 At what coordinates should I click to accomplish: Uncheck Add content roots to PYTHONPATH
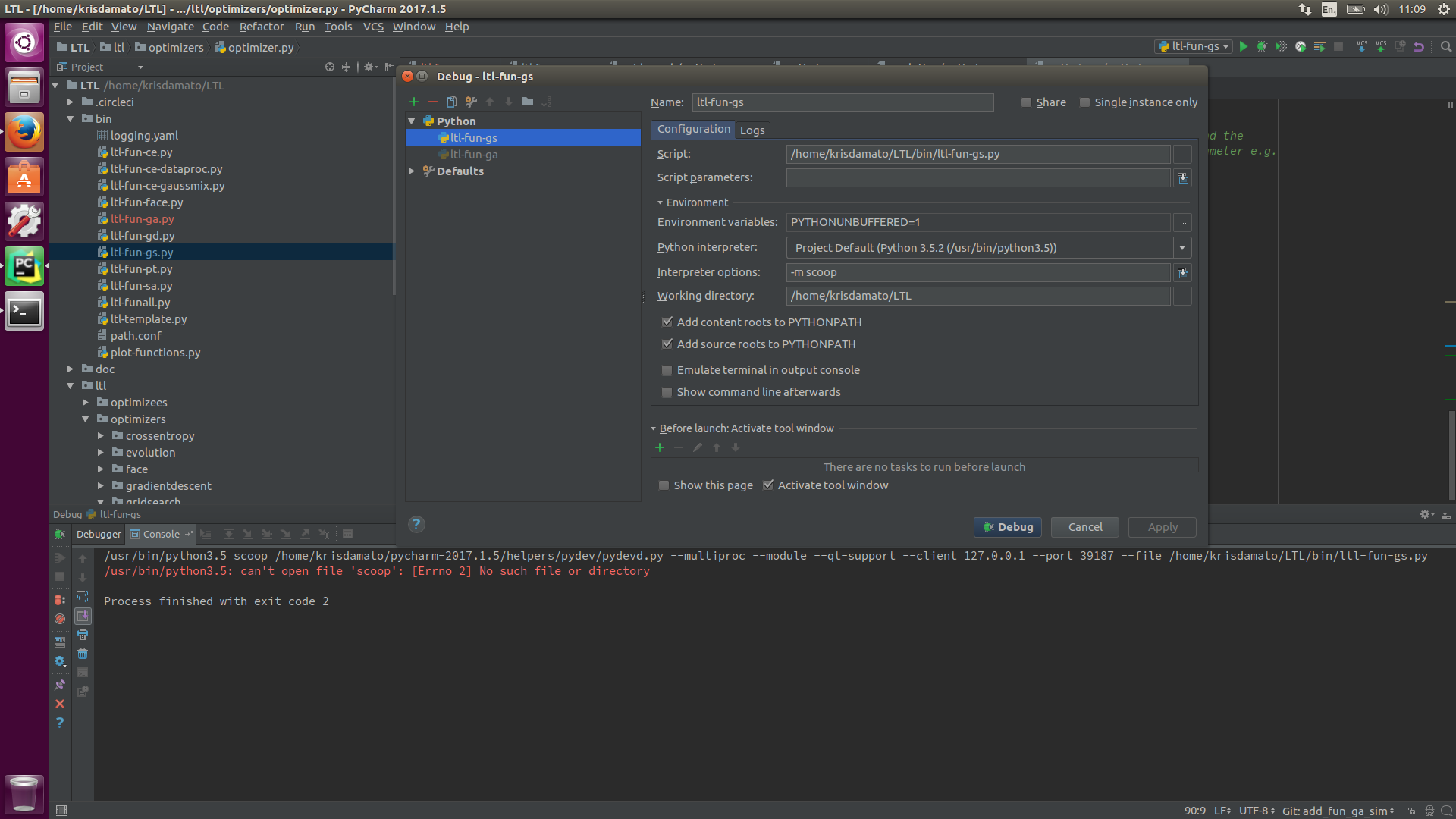point(667,322)
